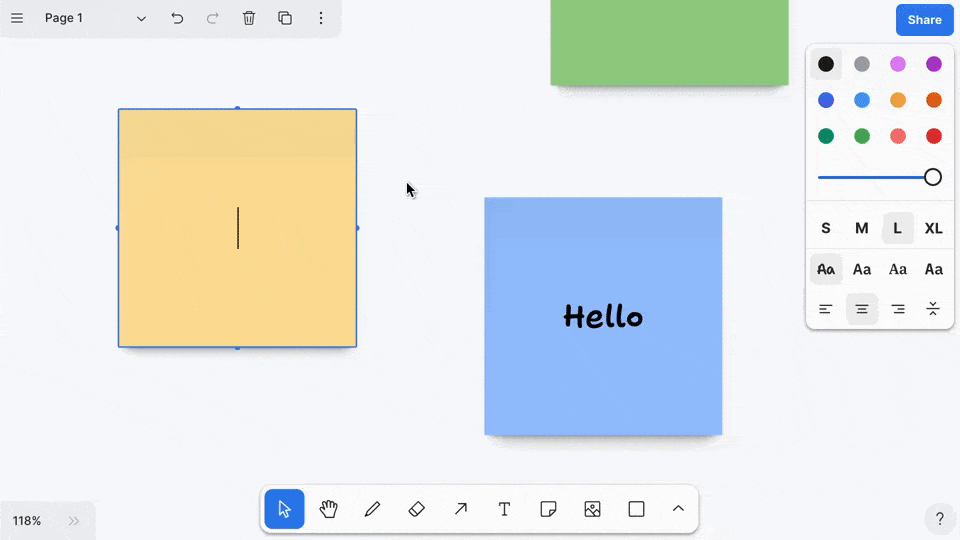Activate the Hand pan tool
Image resolution: width=960 pixels, height=540 pixels.
pyautogui.click(x=328, y=509)
